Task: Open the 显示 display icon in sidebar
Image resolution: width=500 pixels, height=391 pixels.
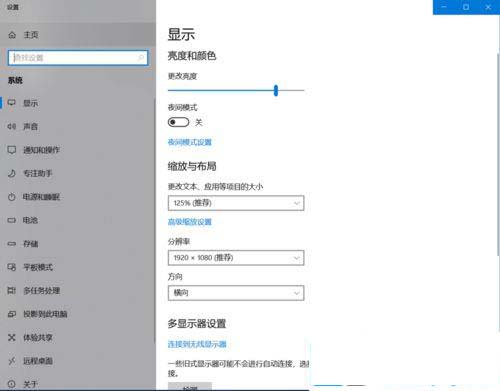Action: 12,103
